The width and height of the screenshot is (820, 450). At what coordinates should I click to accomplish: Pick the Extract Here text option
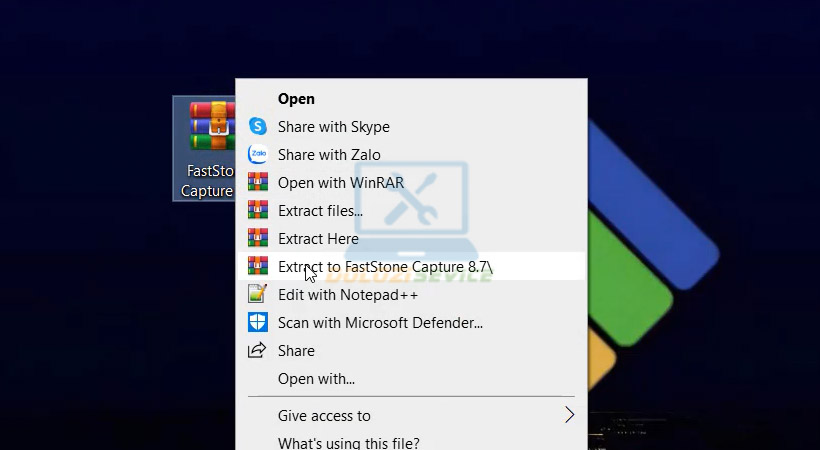[318, 239]
